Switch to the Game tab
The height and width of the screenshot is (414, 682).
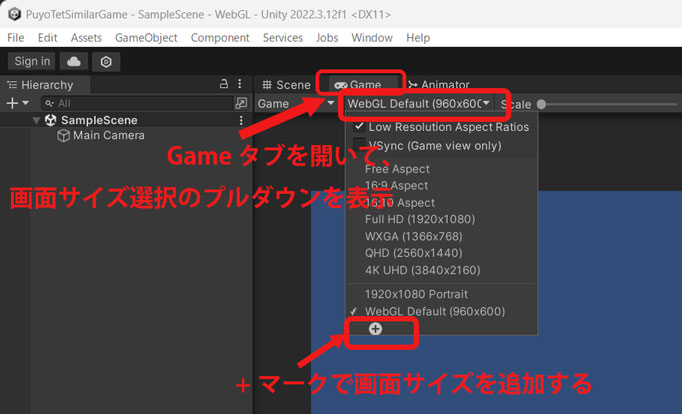click(359, 85)
